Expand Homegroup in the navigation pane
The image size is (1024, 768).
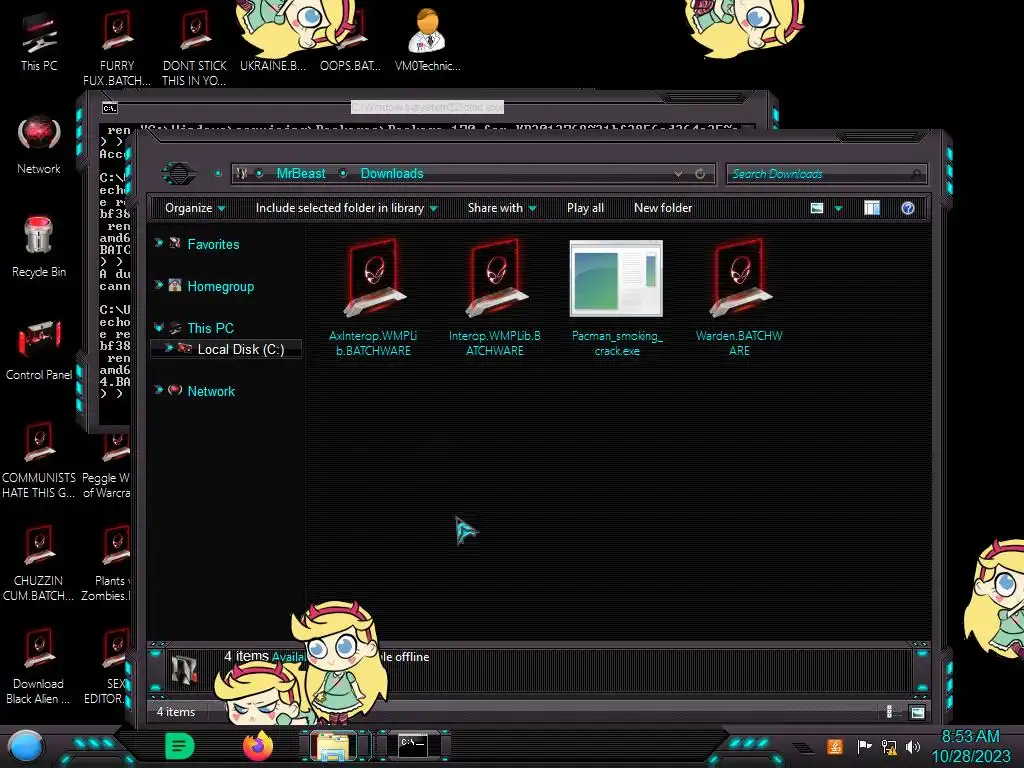[x=159, y=285]
